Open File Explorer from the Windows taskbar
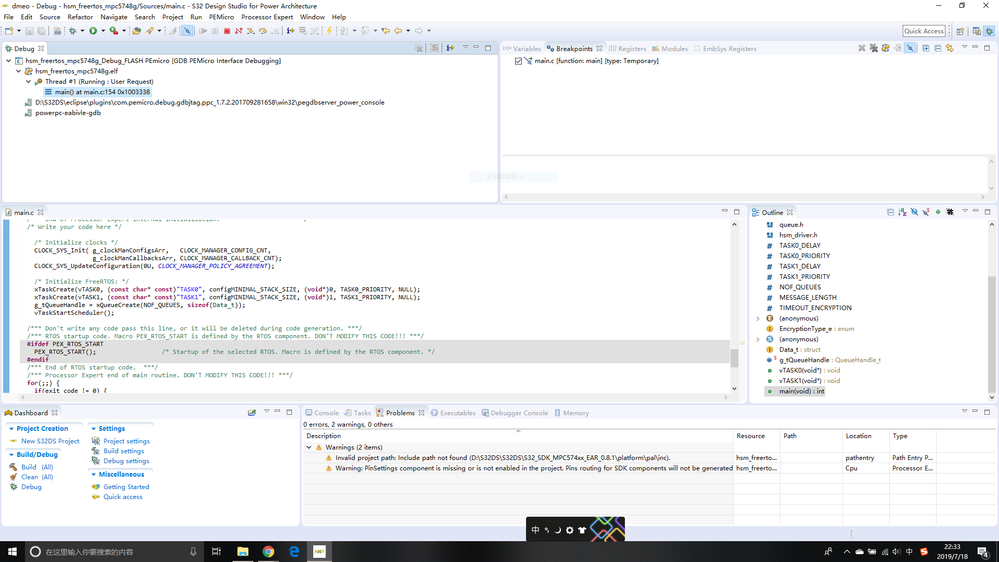The image size is (999, 562). [243, 551]
